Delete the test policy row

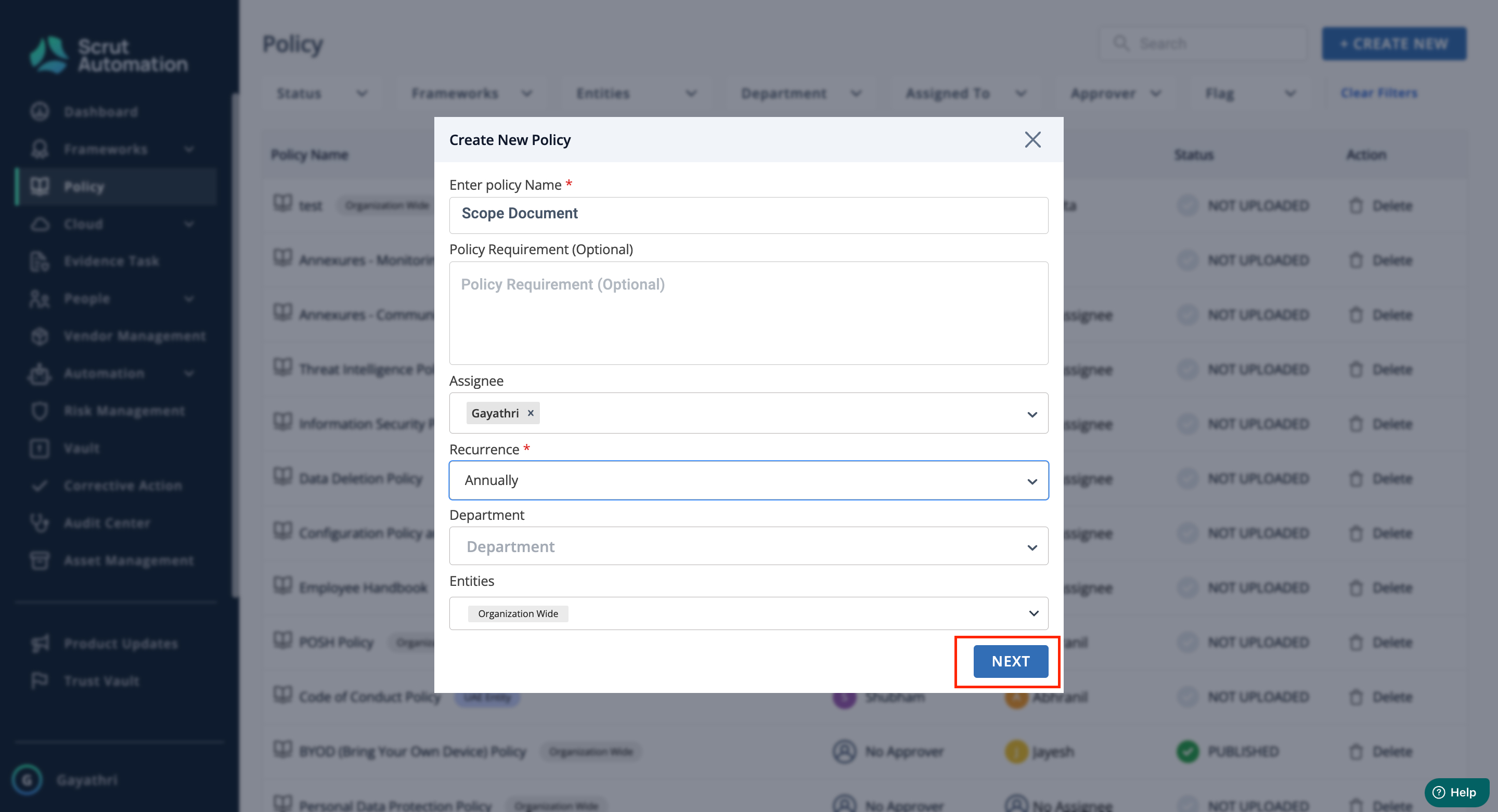tap(1381, 205)
